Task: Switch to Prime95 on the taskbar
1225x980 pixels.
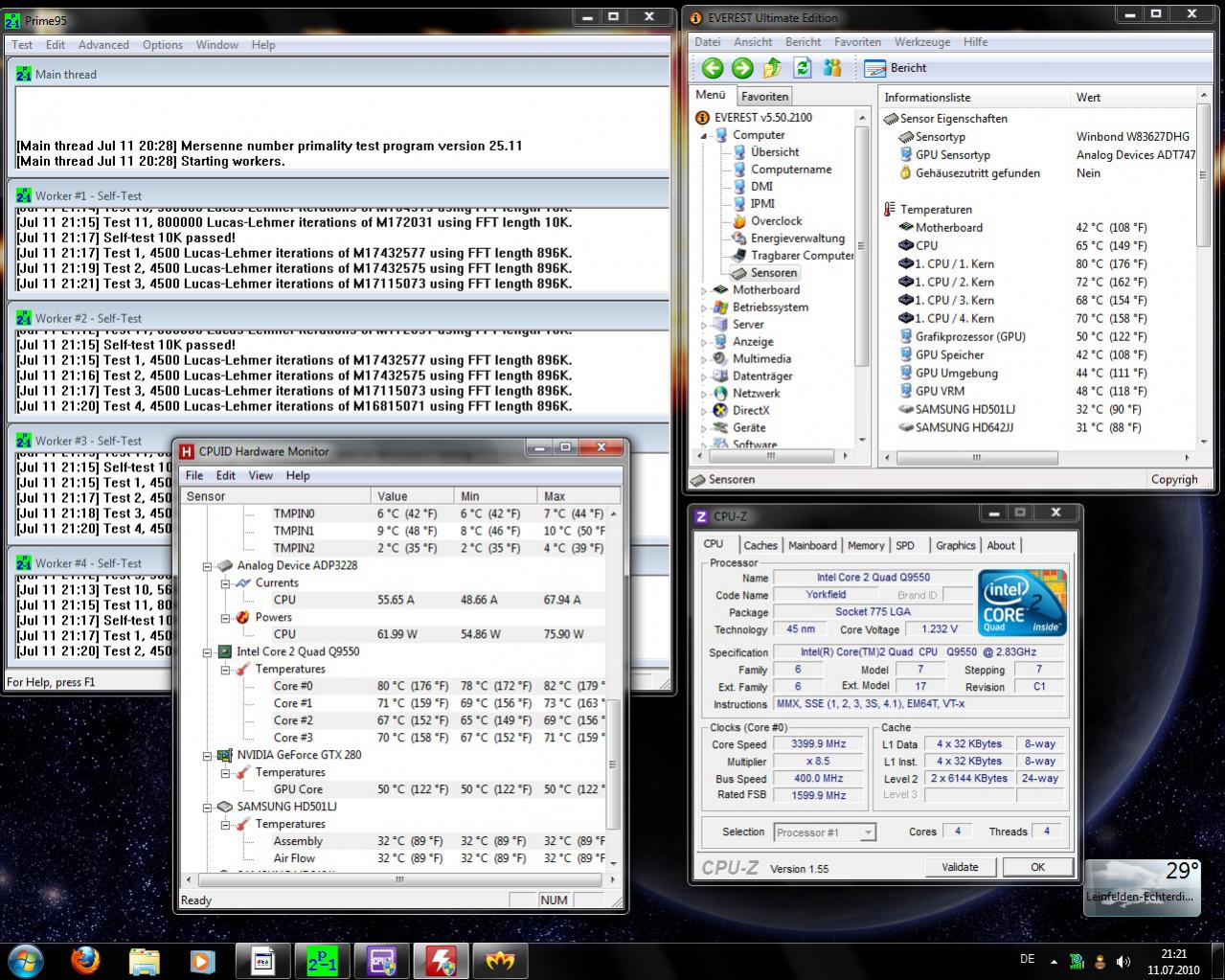Action: point(322,960)
